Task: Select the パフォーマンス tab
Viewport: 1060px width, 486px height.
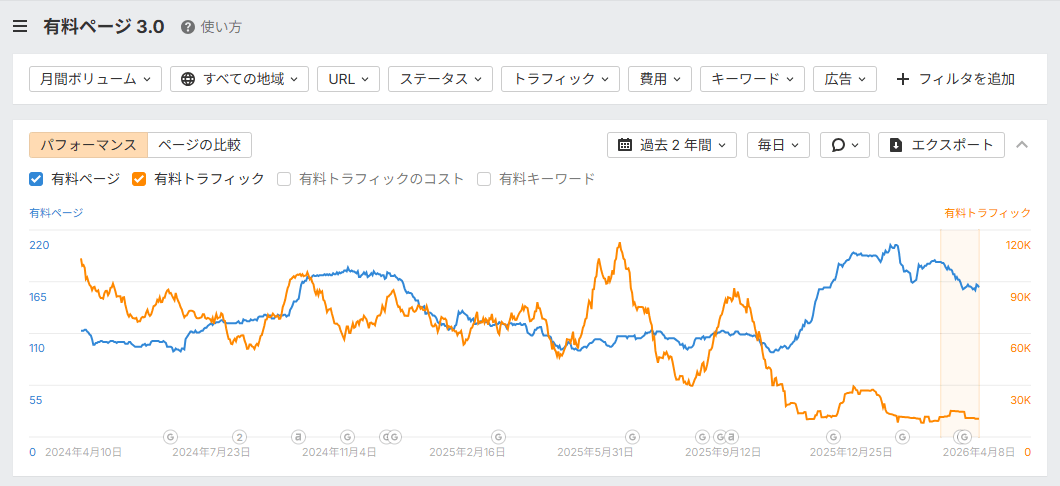Action: coord(88,145)
